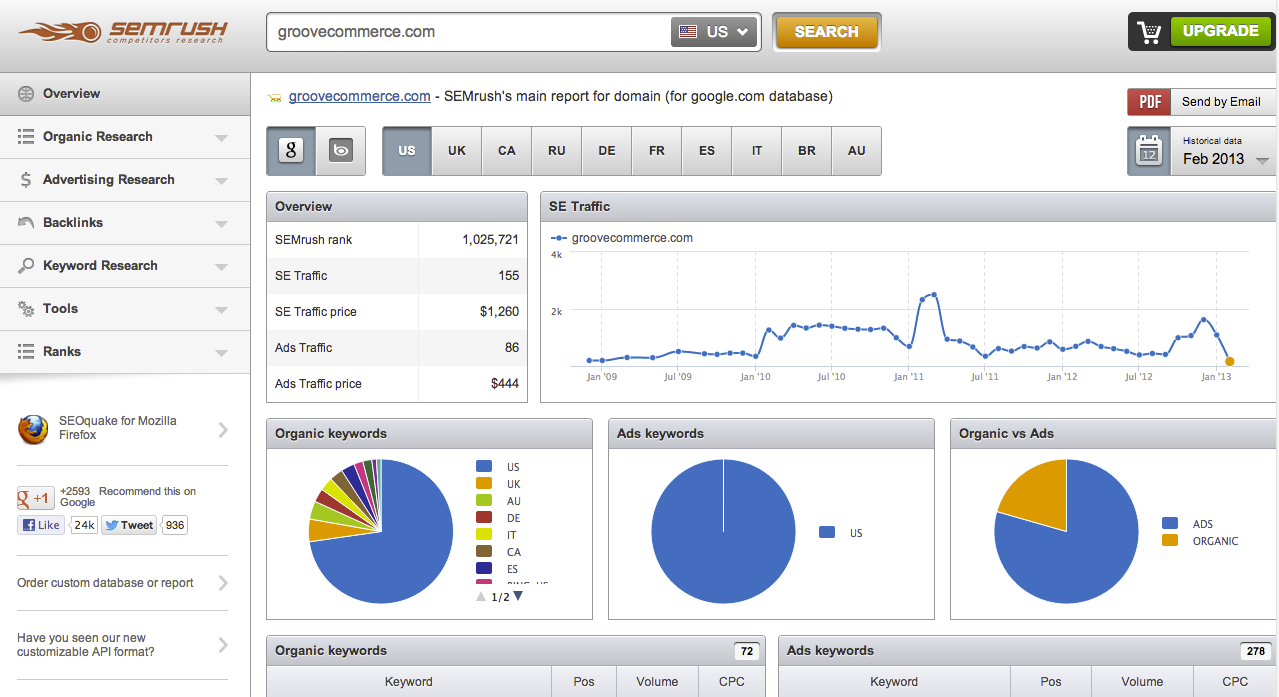Click the groovecommerce.com legend entry in SE Traffic chart
1279x697 pixels.
[622, 238]
